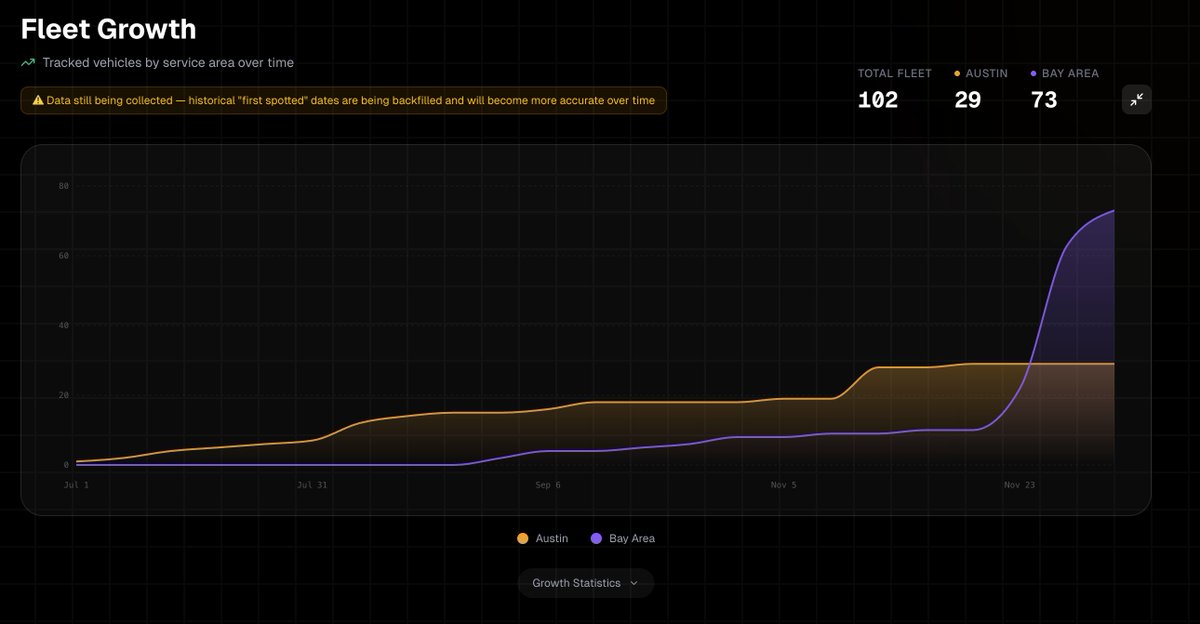This screenshot has height=624, width=1200.
Task: Click the 20 y-axis label
Action: click(x=63, y=395)
